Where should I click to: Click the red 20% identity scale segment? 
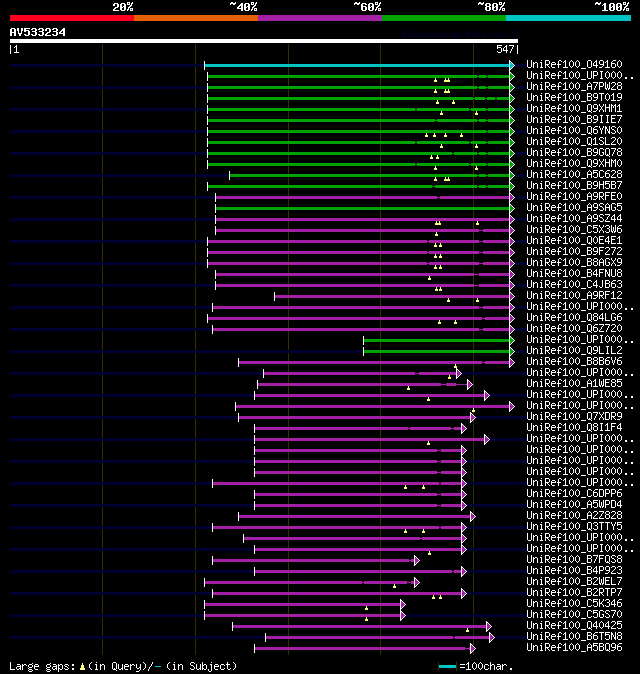72,18
